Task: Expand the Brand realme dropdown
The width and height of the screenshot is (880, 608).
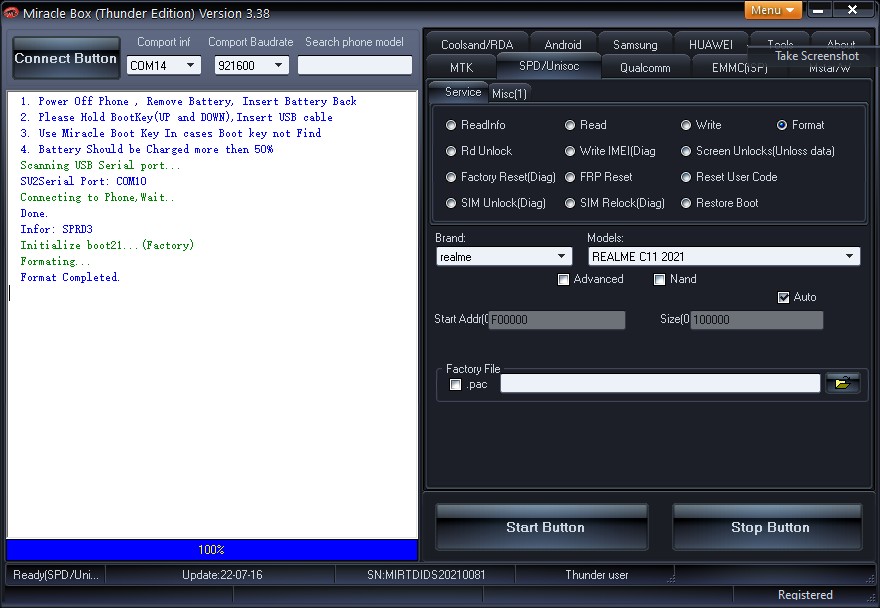Action: coord(504,257)
